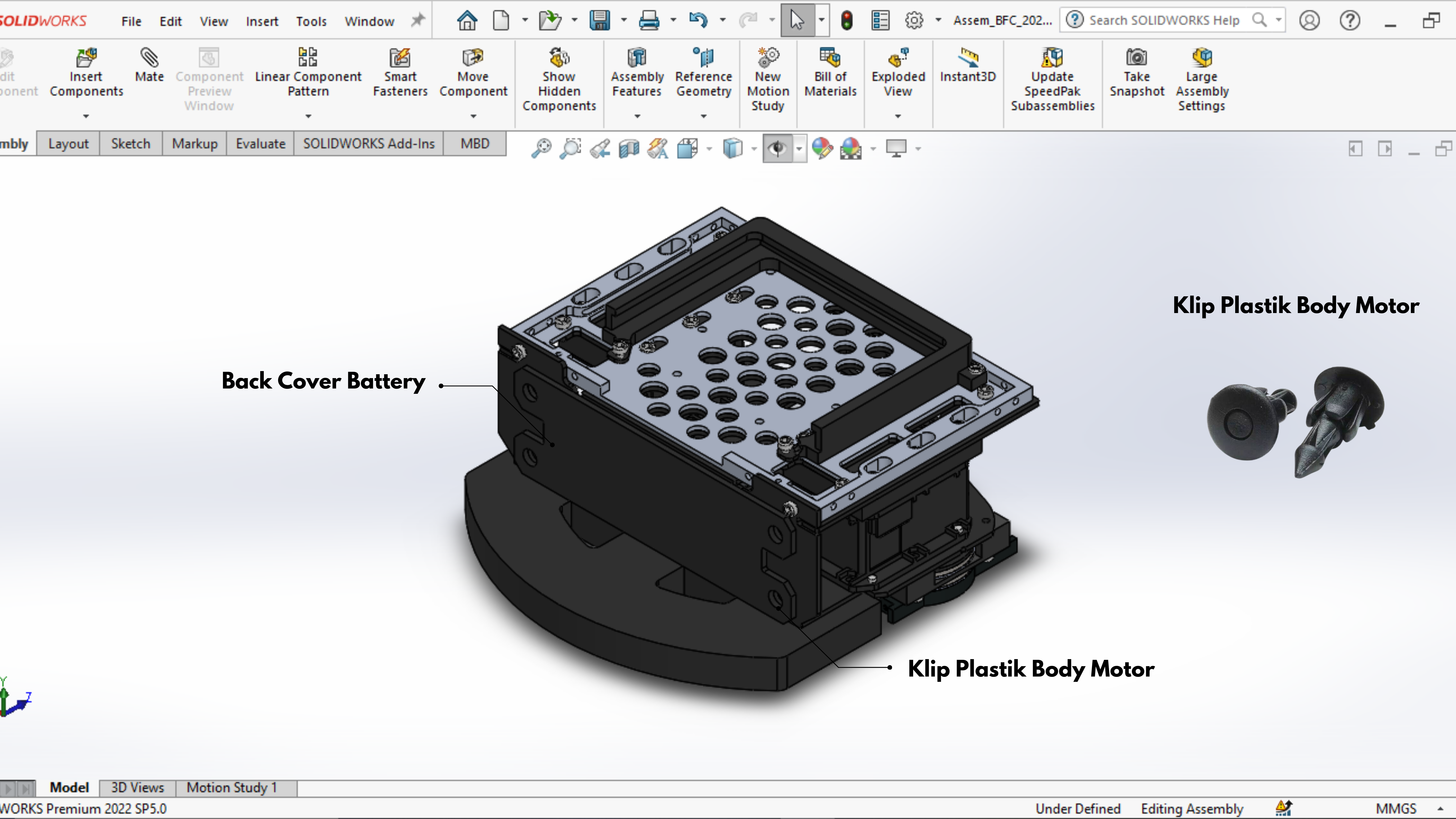Image resolution: width=1456 pixels, height=819 pixels.
Task: Open Save options dropdown arrow
Action: tap(624, 20)
